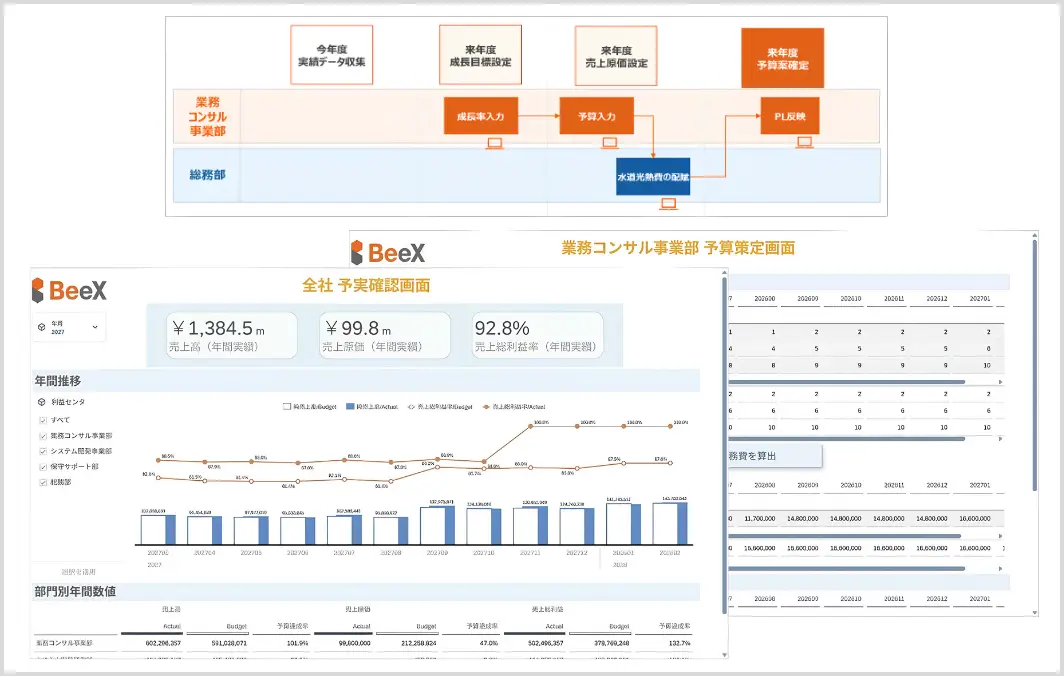1064x676 pixels.
Task: Click down arrow of dashboard vertical scrollbar
Action: (x=725, y=655)
